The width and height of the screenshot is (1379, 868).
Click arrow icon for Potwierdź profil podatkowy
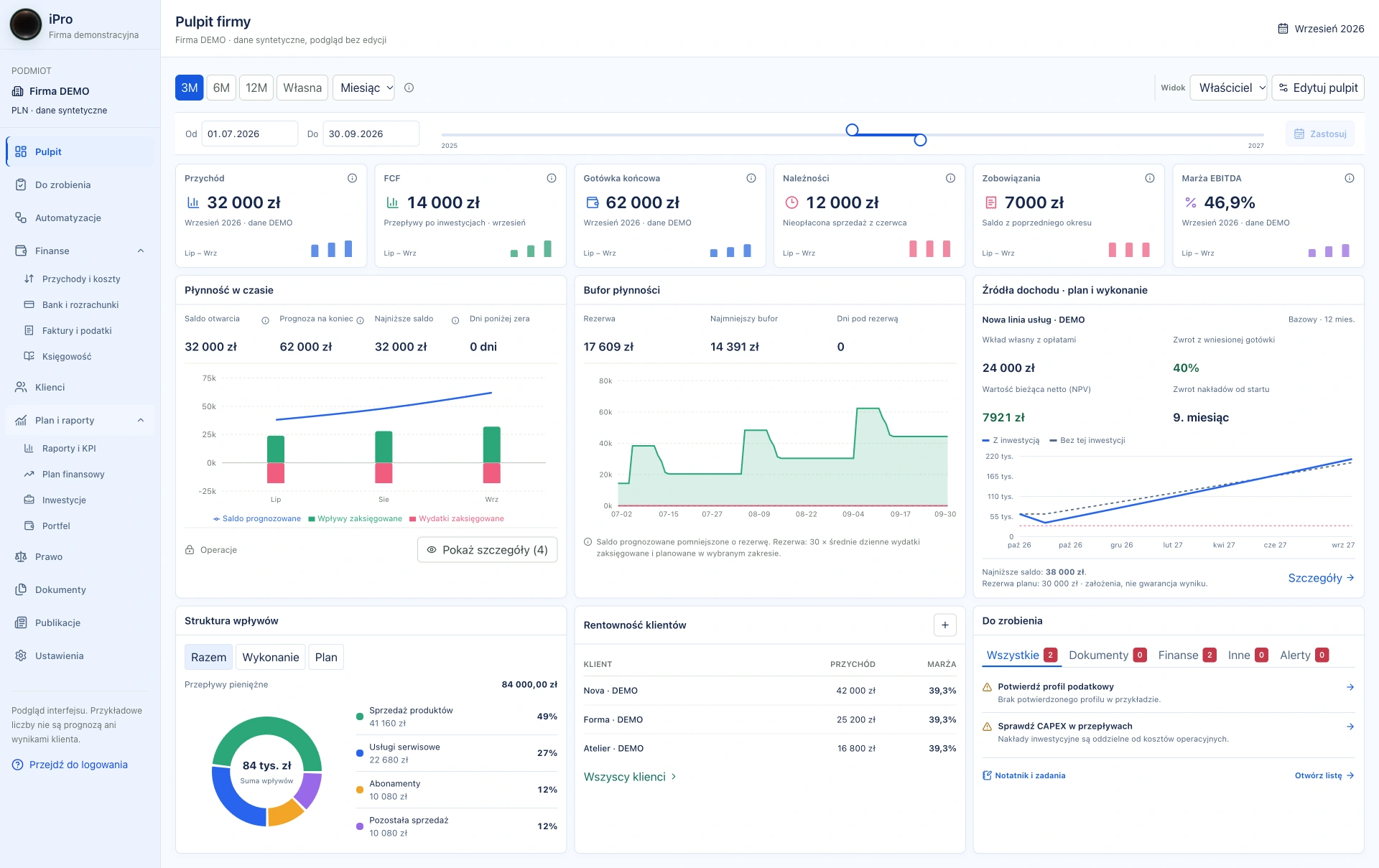1350,687
